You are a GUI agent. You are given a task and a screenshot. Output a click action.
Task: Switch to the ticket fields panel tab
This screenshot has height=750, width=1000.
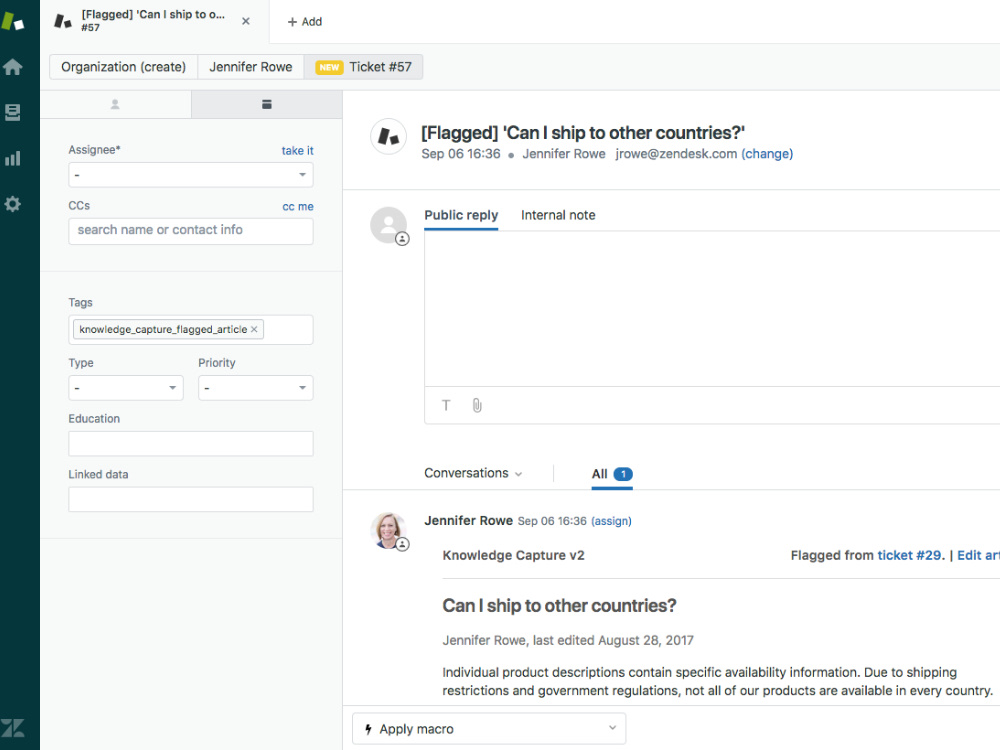click(x=267, y=105)
